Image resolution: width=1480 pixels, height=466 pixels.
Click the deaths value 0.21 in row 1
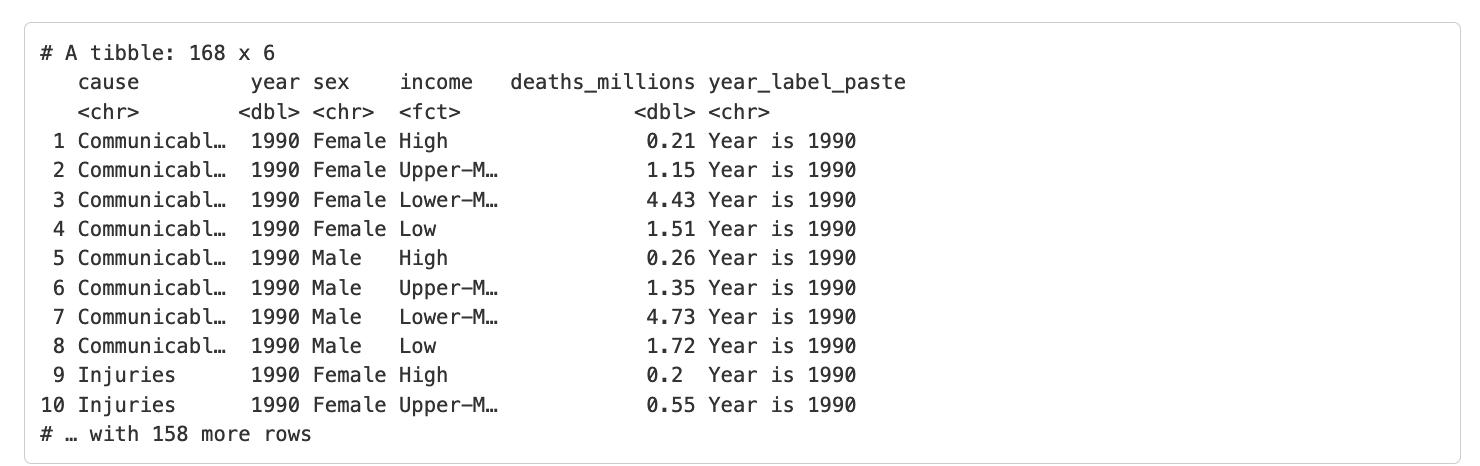(x=670, y=141)
